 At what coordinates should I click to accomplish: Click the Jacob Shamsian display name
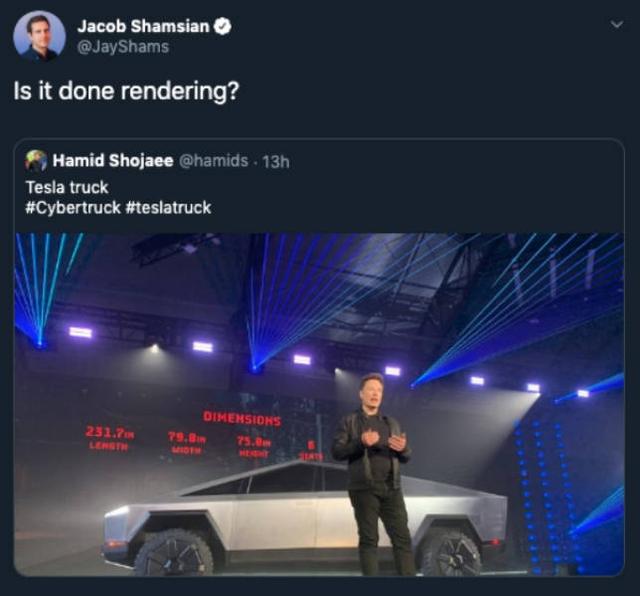coord(145,26)
